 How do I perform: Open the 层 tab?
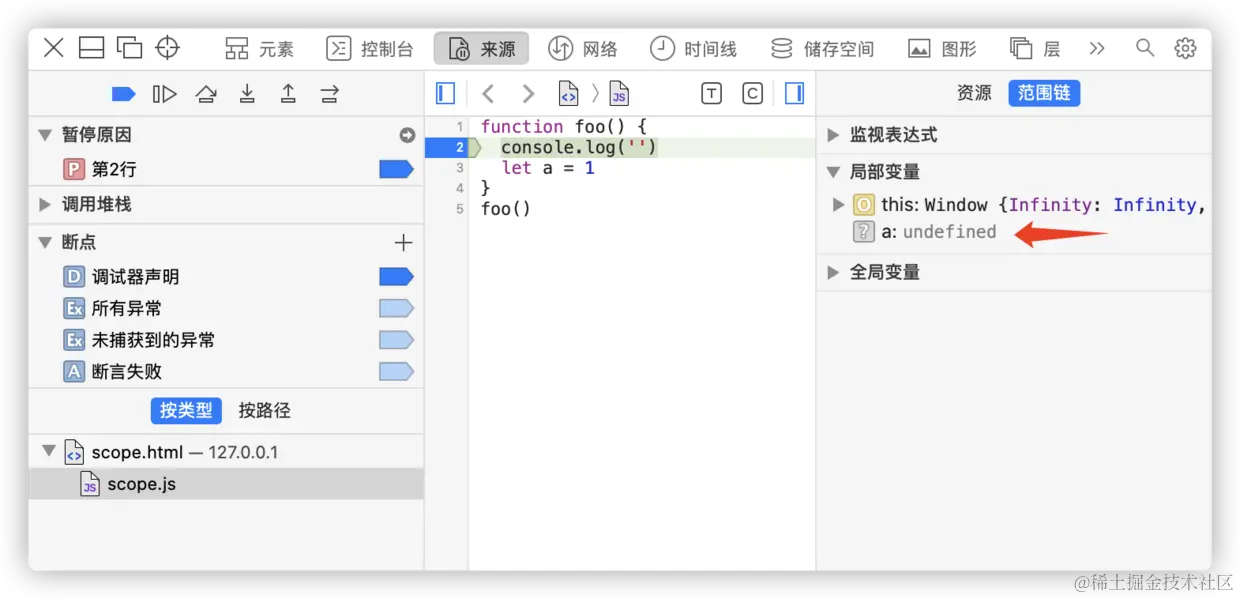[1035, 48]
